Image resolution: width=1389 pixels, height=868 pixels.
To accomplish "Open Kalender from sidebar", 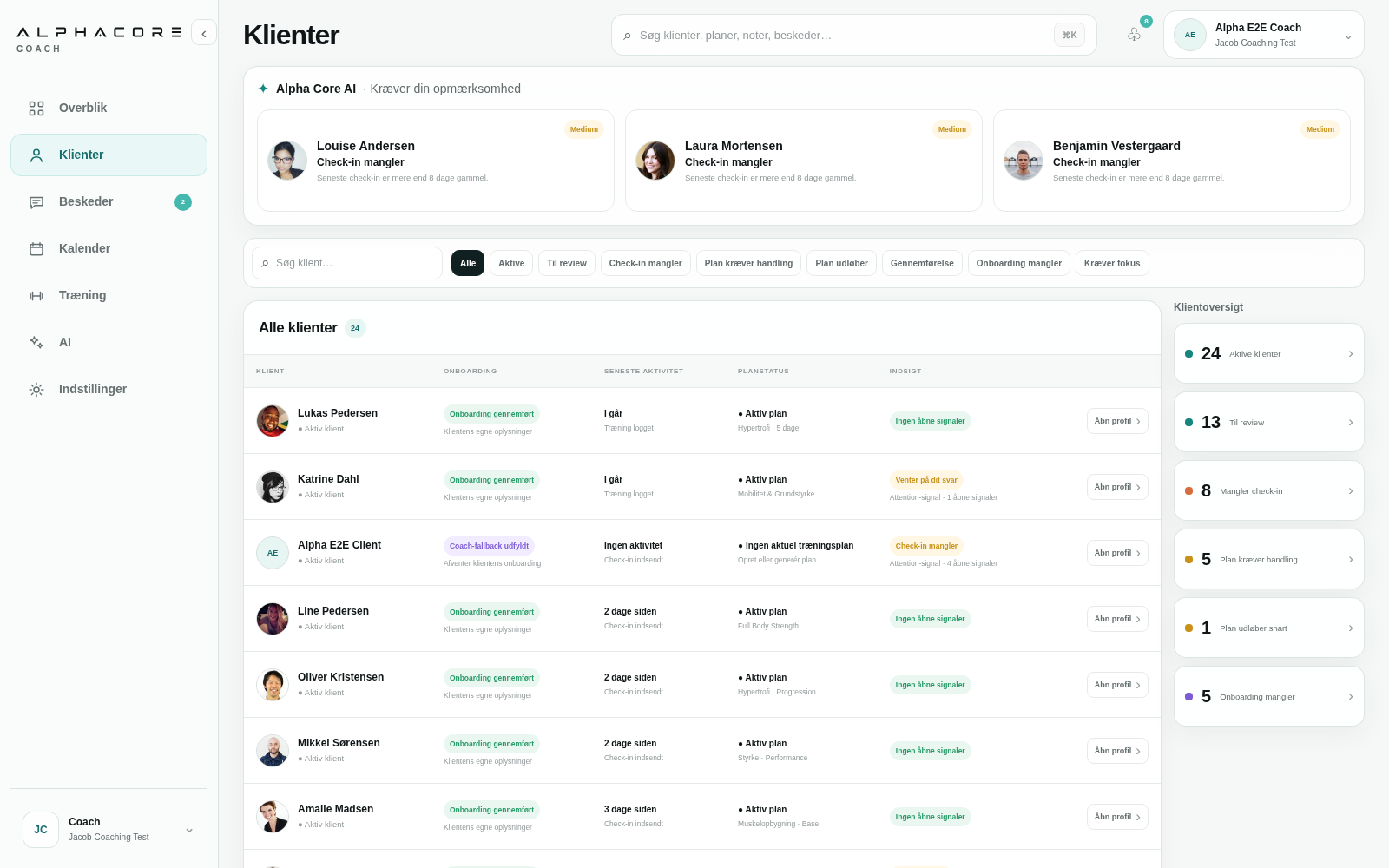I will tap(109, 249).
